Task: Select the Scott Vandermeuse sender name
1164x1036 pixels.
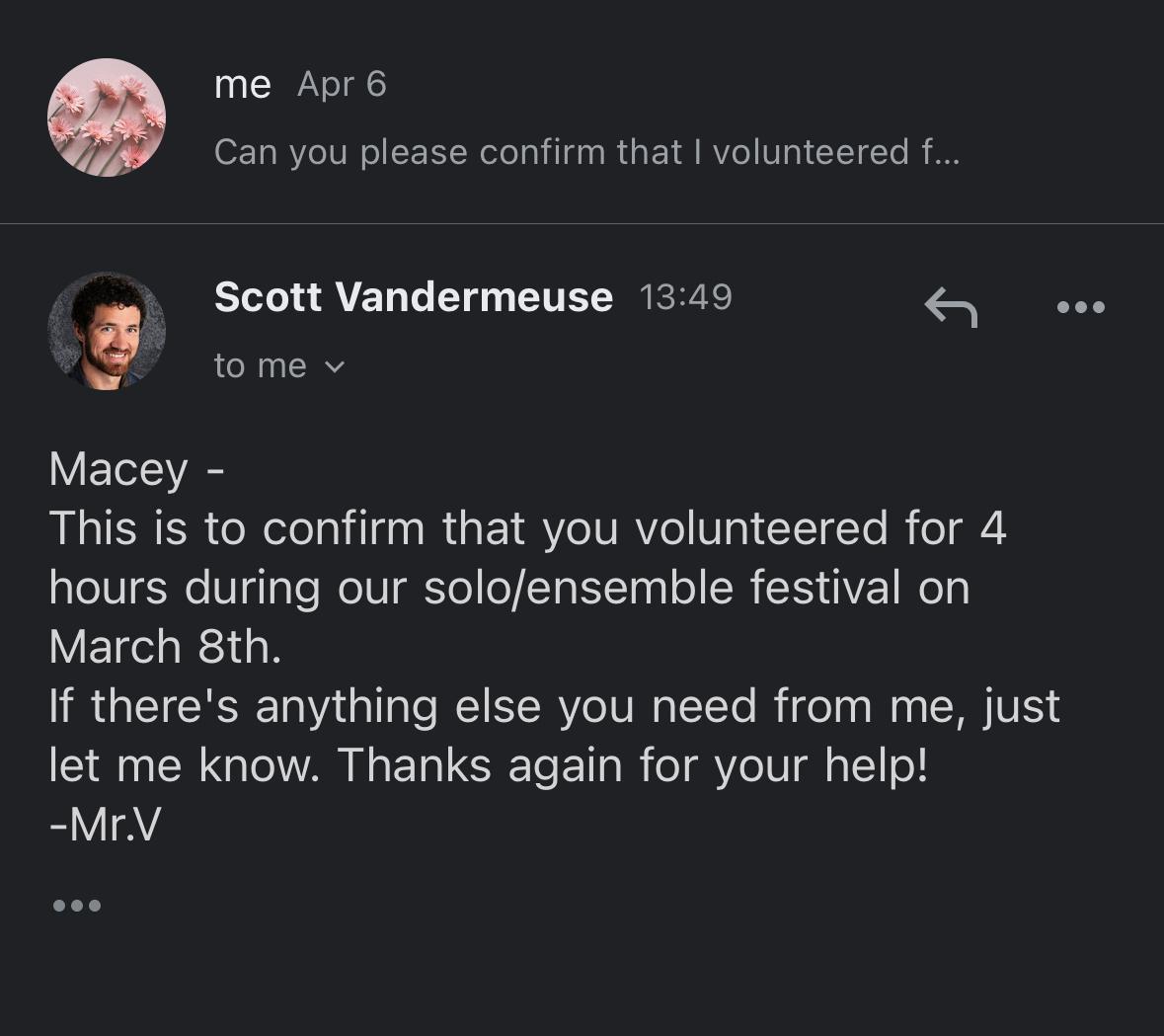Action: point(414,297)
